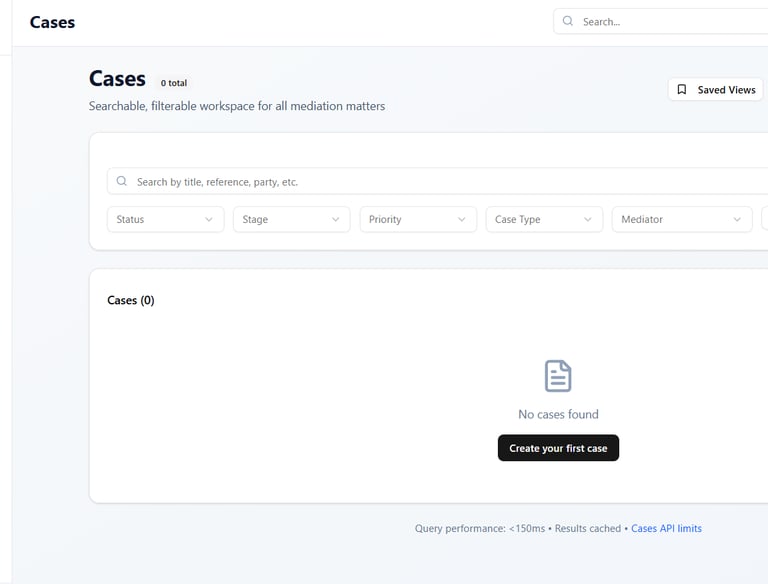Click the Cases title in the top bar
This screenshot has width=768, height=584.
(x=52, y=22)
